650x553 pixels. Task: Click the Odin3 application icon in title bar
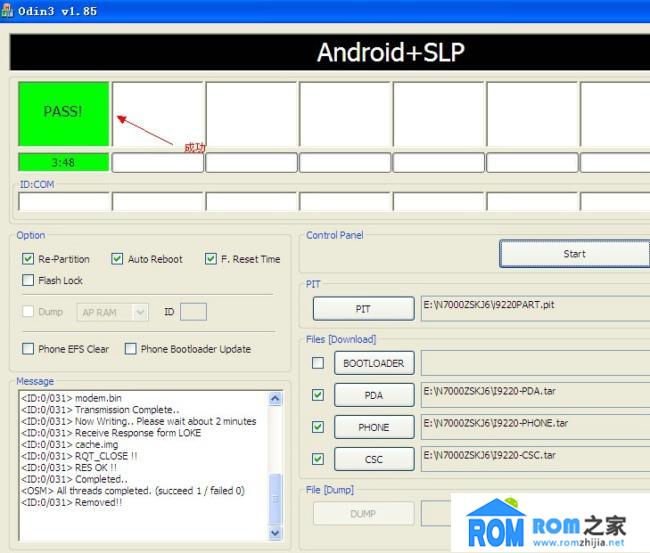click(7, 10)
